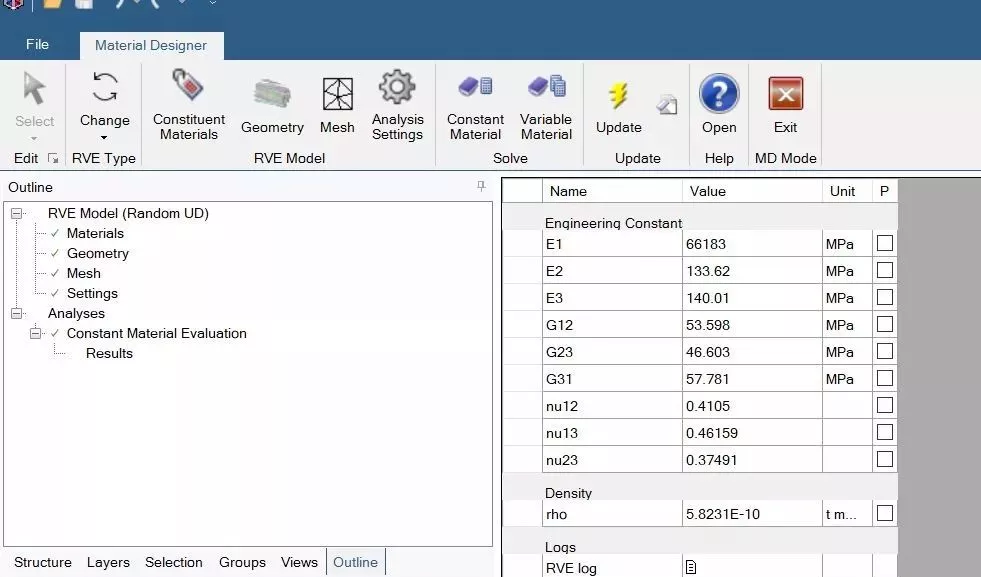The image size is (981, 577).
Task: Click the Edit group launcher icon
Action: point(53,158)
